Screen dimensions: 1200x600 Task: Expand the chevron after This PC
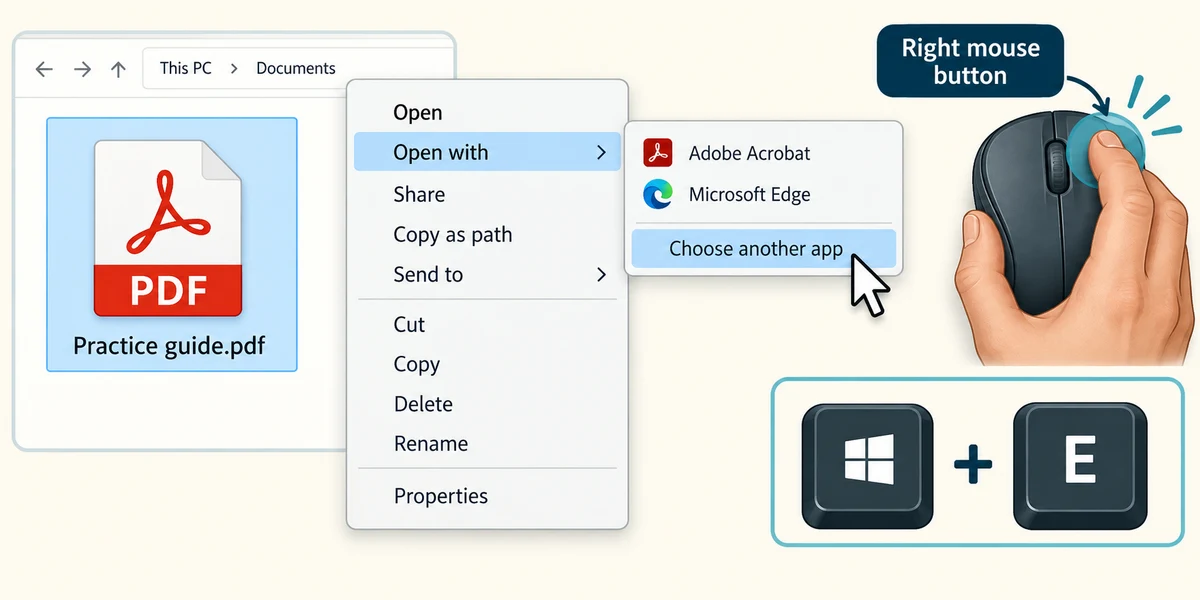[x=234, y=69]
